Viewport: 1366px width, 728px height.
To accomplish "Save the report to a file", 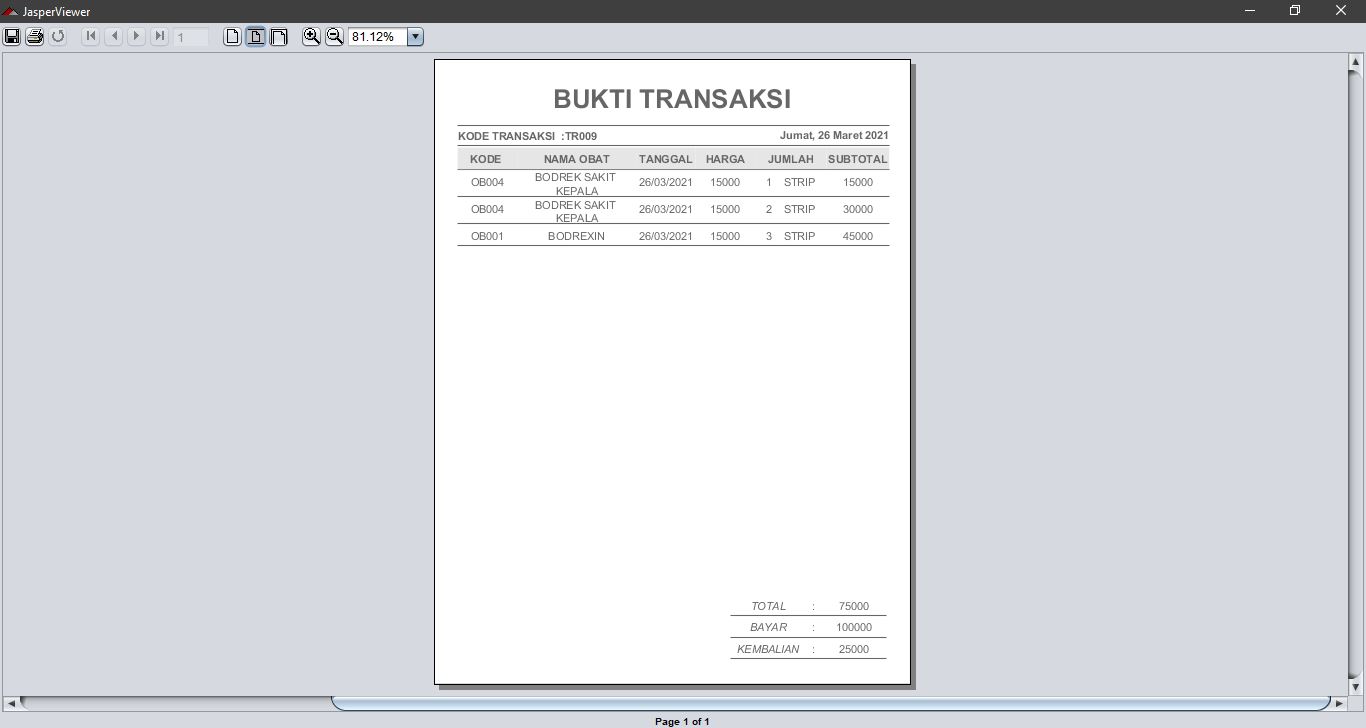I will 12,36.
